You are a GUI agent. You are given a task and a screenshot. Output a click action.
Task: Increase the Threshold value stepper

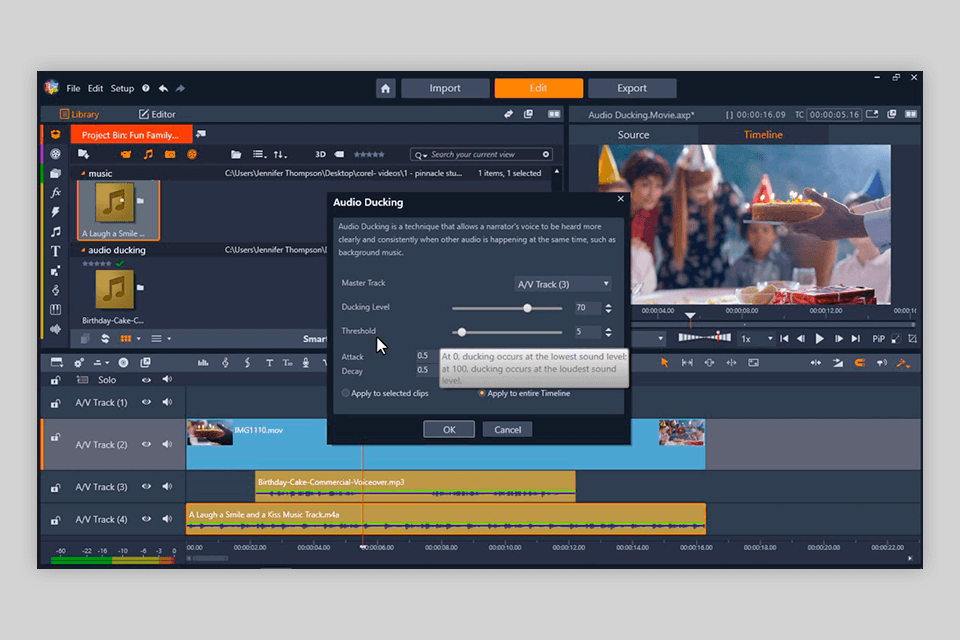pos(609,329)
